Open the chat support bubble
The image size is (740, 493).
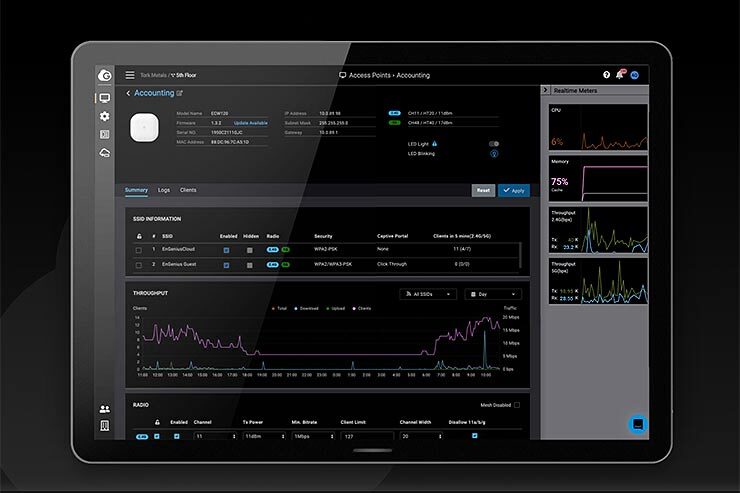(638, 424)
